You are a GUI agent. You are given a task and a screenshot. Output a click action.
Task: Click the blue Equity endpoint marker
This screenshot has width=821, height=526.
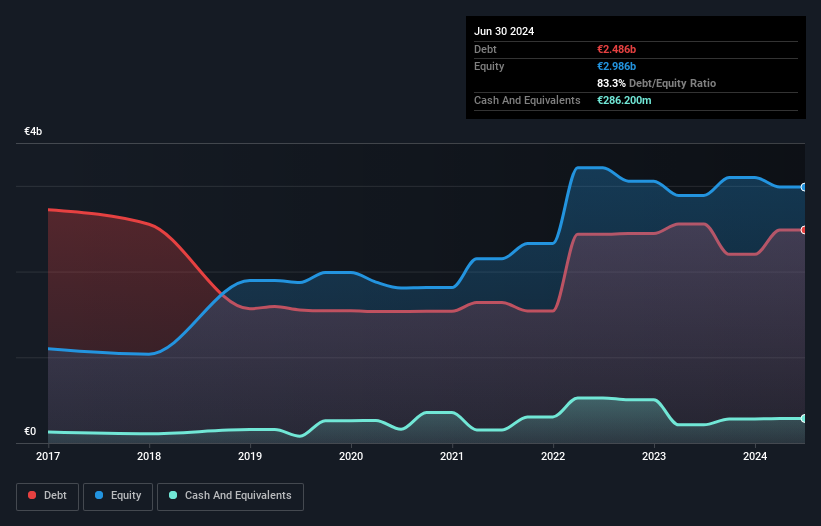pyautogui.click(x=804, y=187)
